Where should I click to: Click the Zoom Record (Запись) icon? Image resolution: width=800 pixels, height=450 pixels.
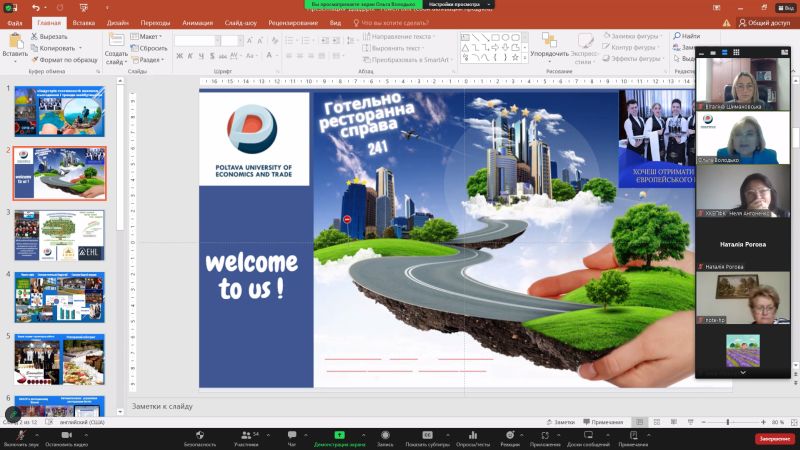click(x=385, y=435)
